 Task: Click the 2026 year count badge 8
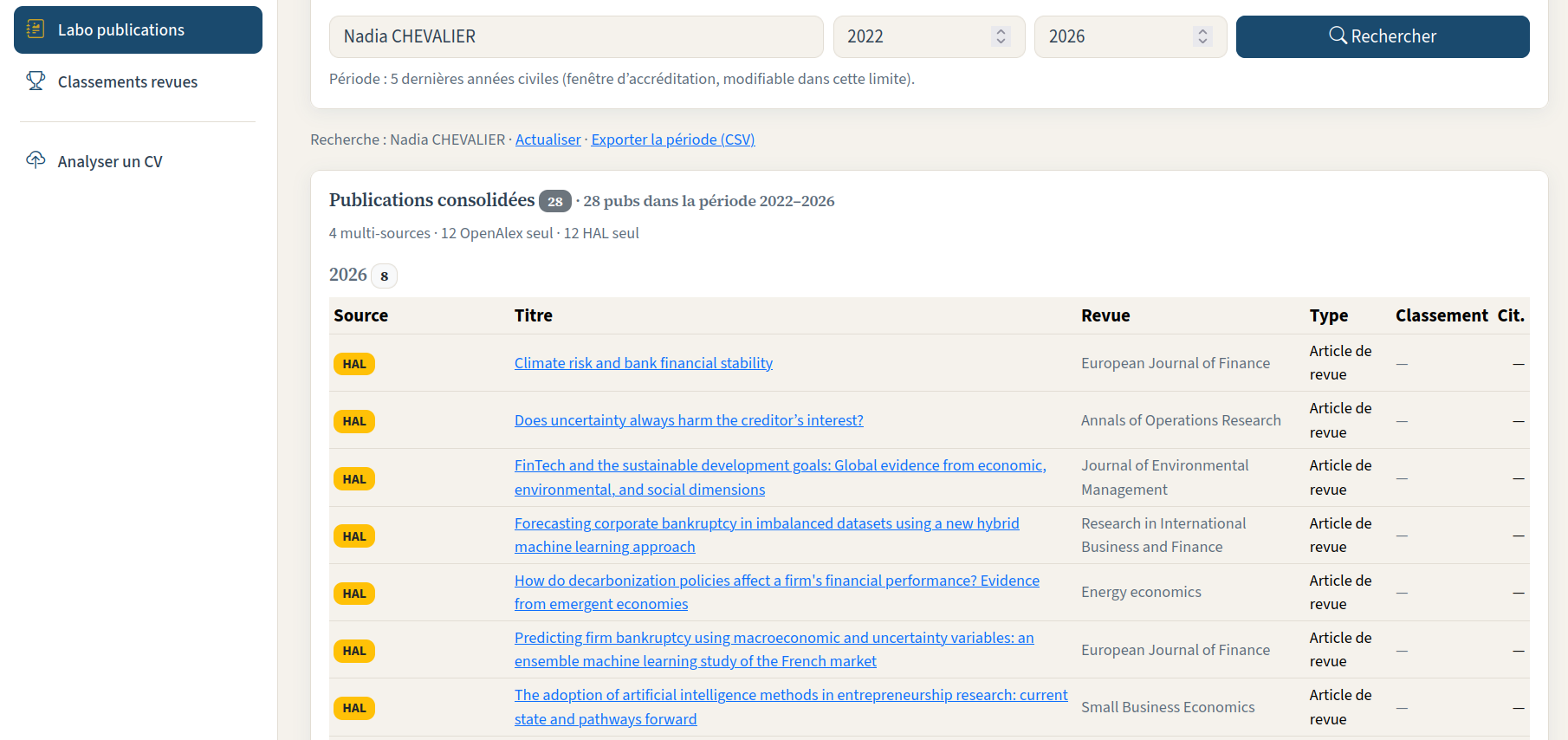click(385, 276)
